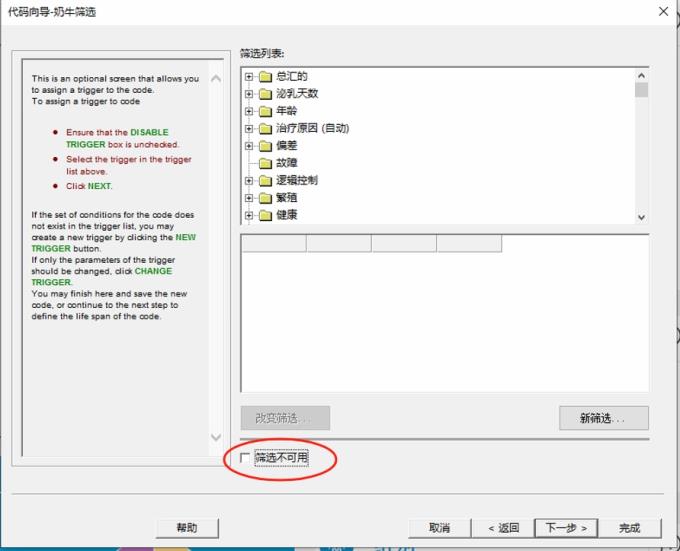This screenshot has width=680, height=551.
Task: Expand the 总汇的 folder node
Action: (248, 77)
